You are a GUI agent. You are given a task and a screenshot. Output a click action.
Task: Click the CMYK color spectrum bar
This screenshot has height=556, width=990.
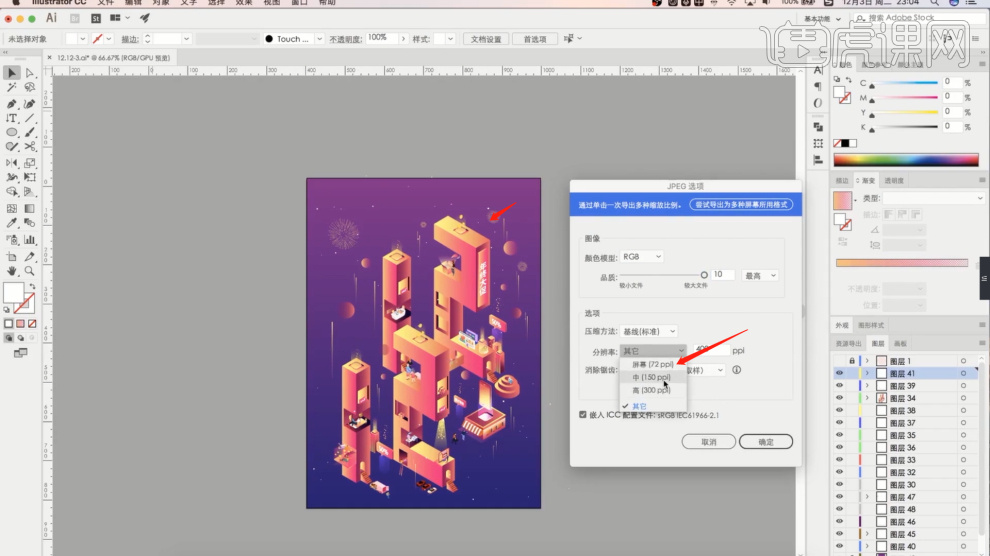tap(905, 160)
